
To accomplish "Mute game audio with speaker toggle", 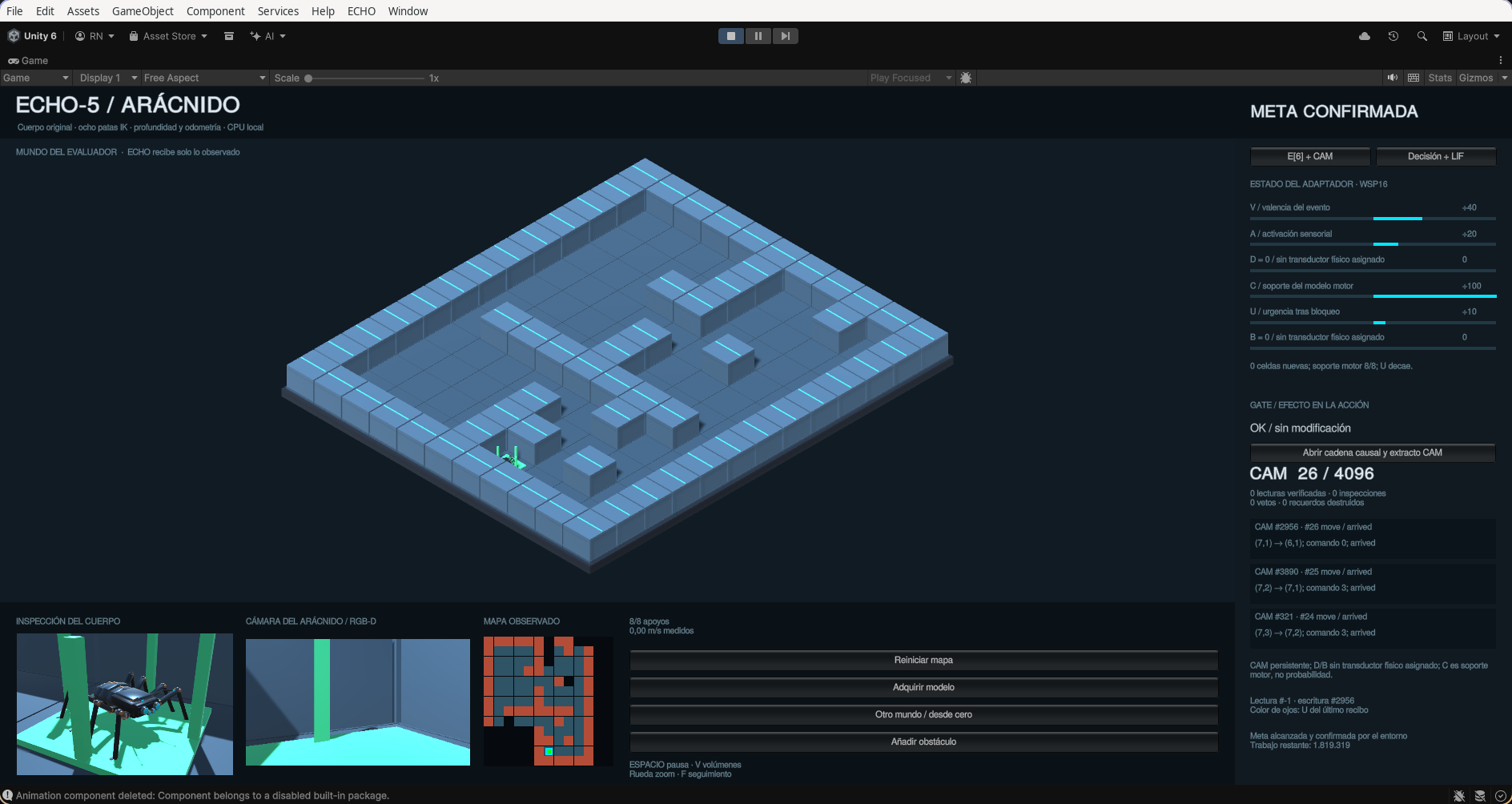I will 1393,78.
